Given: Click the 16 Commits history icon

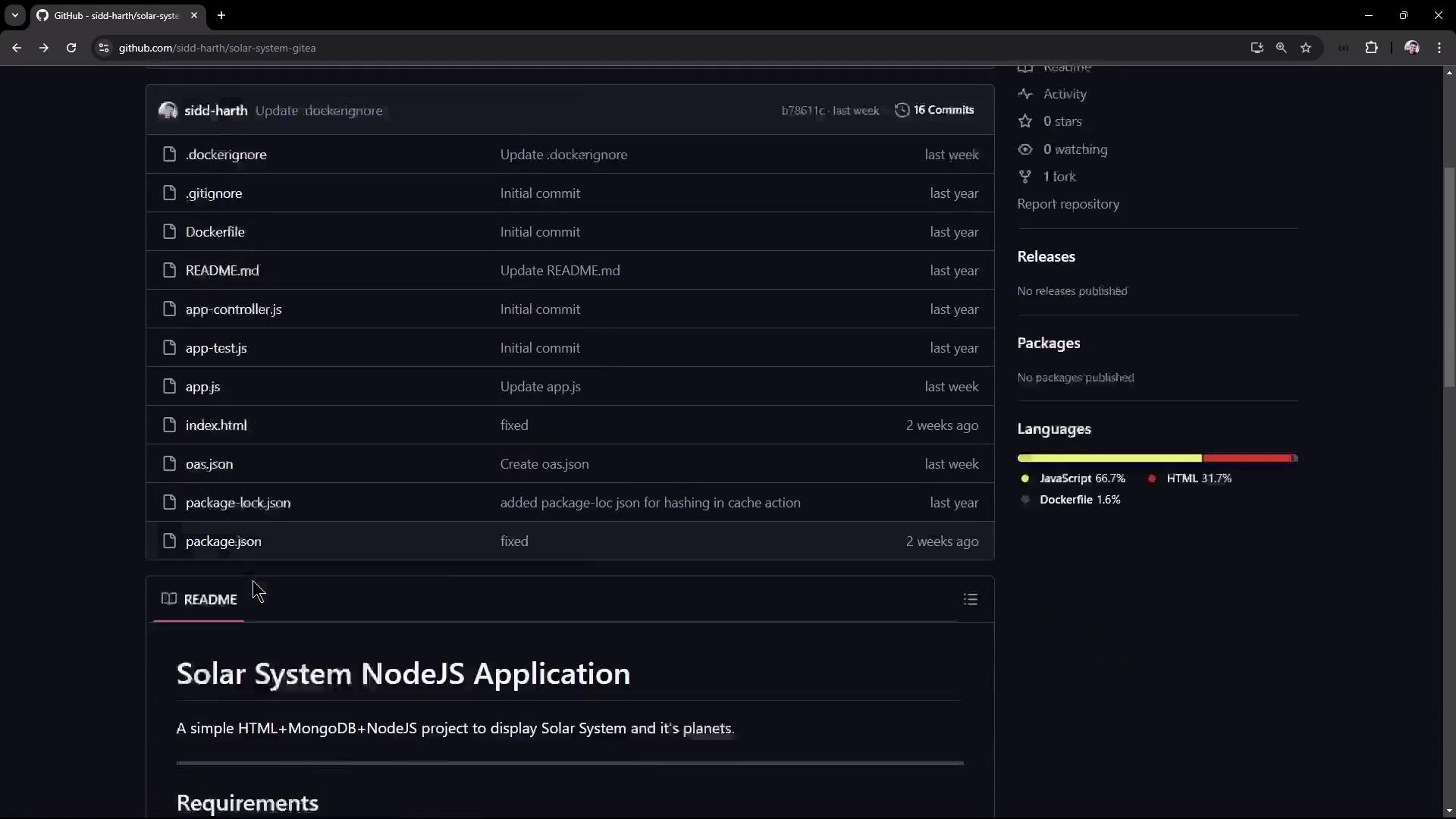Looking at the screenshot, I should pos(902,110).
